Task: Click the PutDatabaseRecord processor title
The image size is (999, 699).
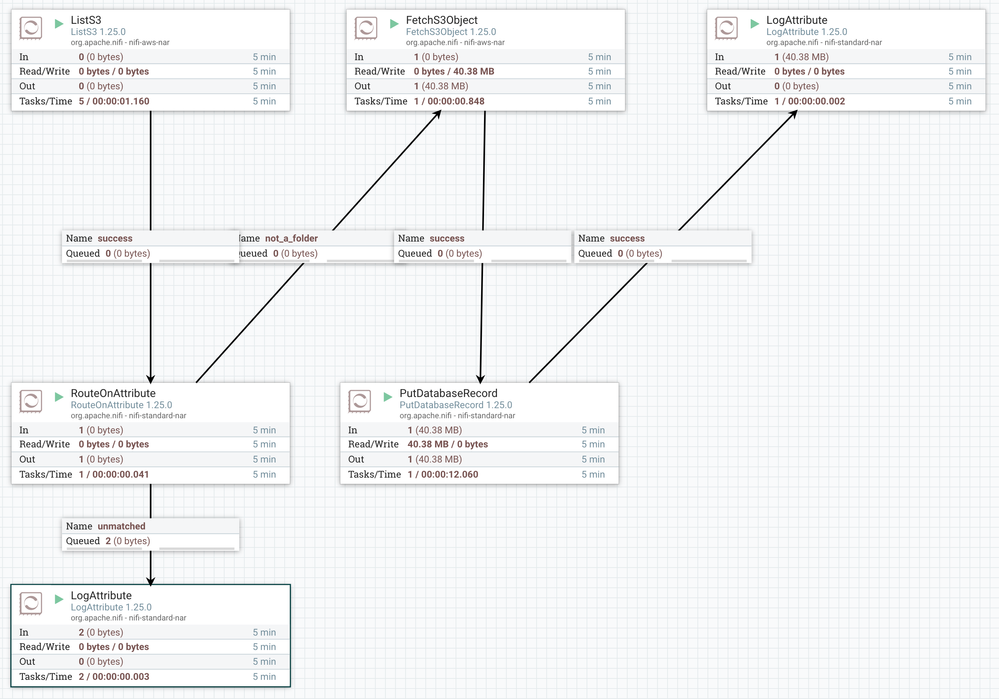Action: pyautogui.click(x=449, y=393)
